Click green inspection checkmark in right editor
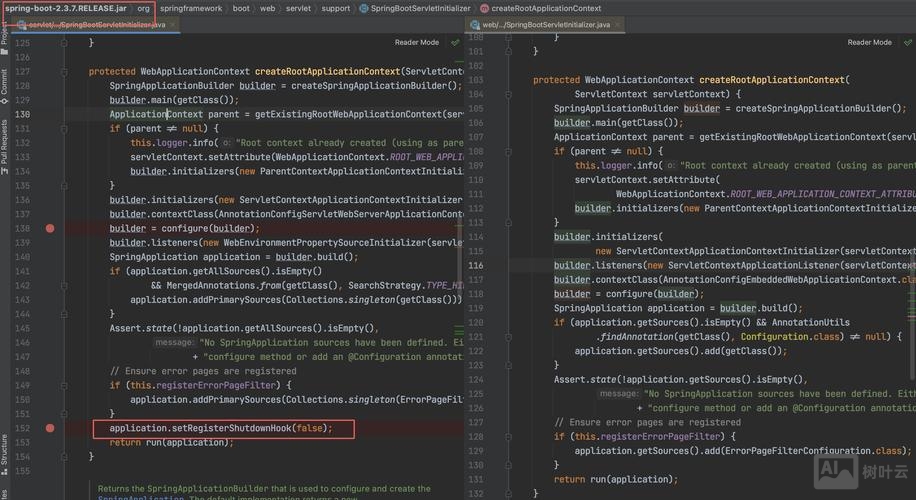This screenshot has width=916, height=500. point(908,43)
